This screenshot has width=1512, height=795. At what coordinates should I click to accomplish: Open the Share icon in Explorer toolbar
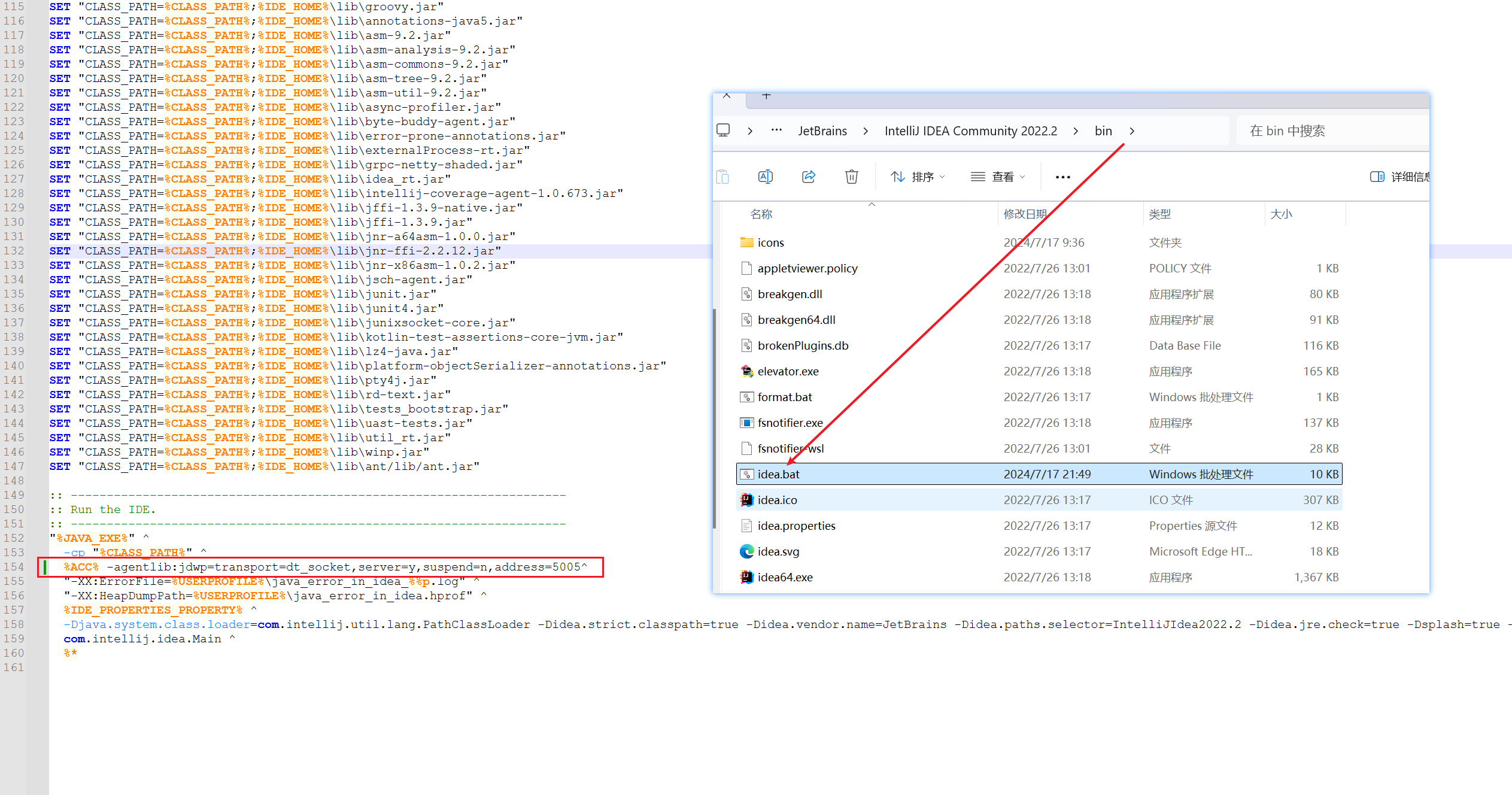pyautogui.click(x=809, y=177)
